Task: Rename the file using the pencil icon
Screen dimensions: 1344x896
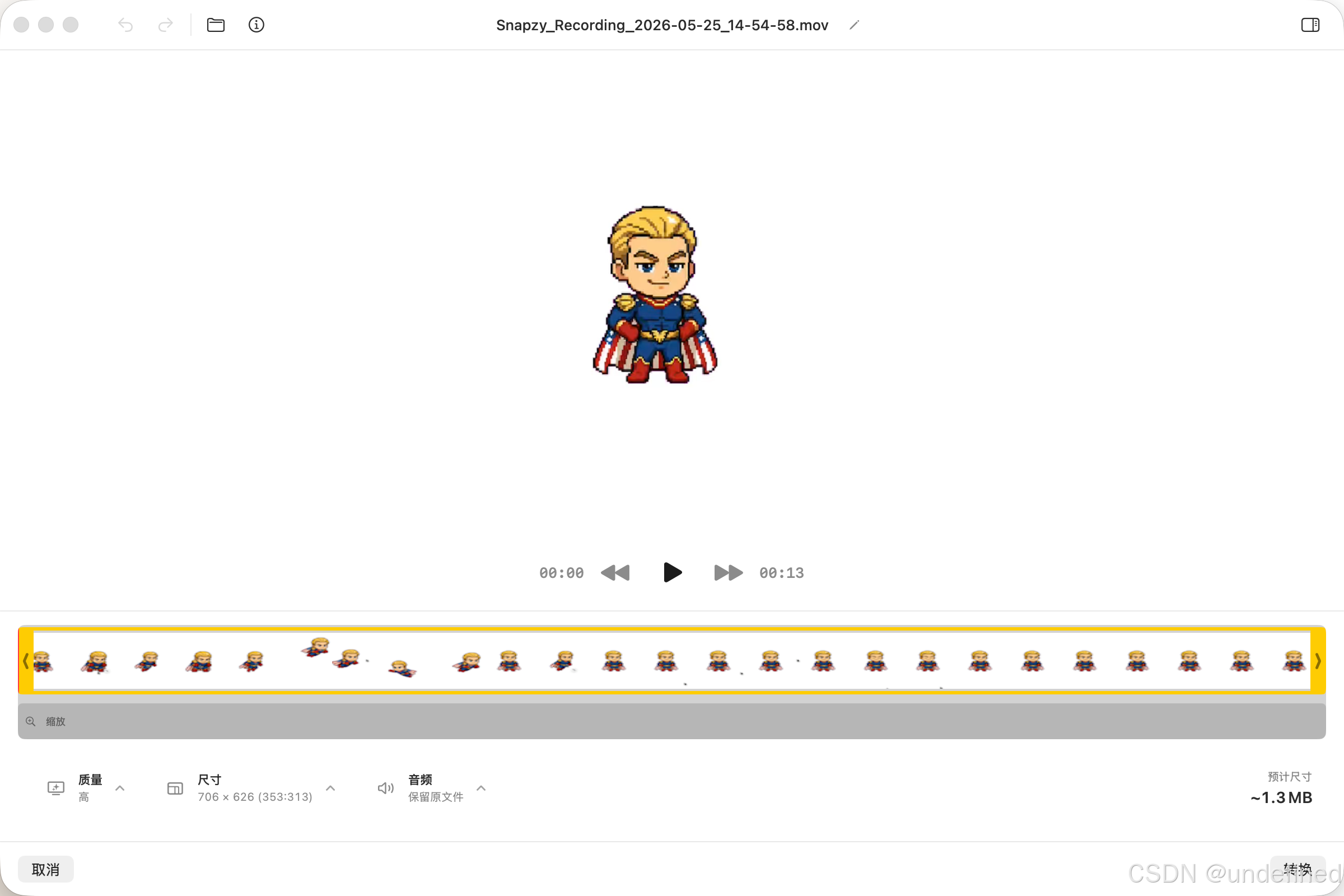Action: (x=855, y=25)
